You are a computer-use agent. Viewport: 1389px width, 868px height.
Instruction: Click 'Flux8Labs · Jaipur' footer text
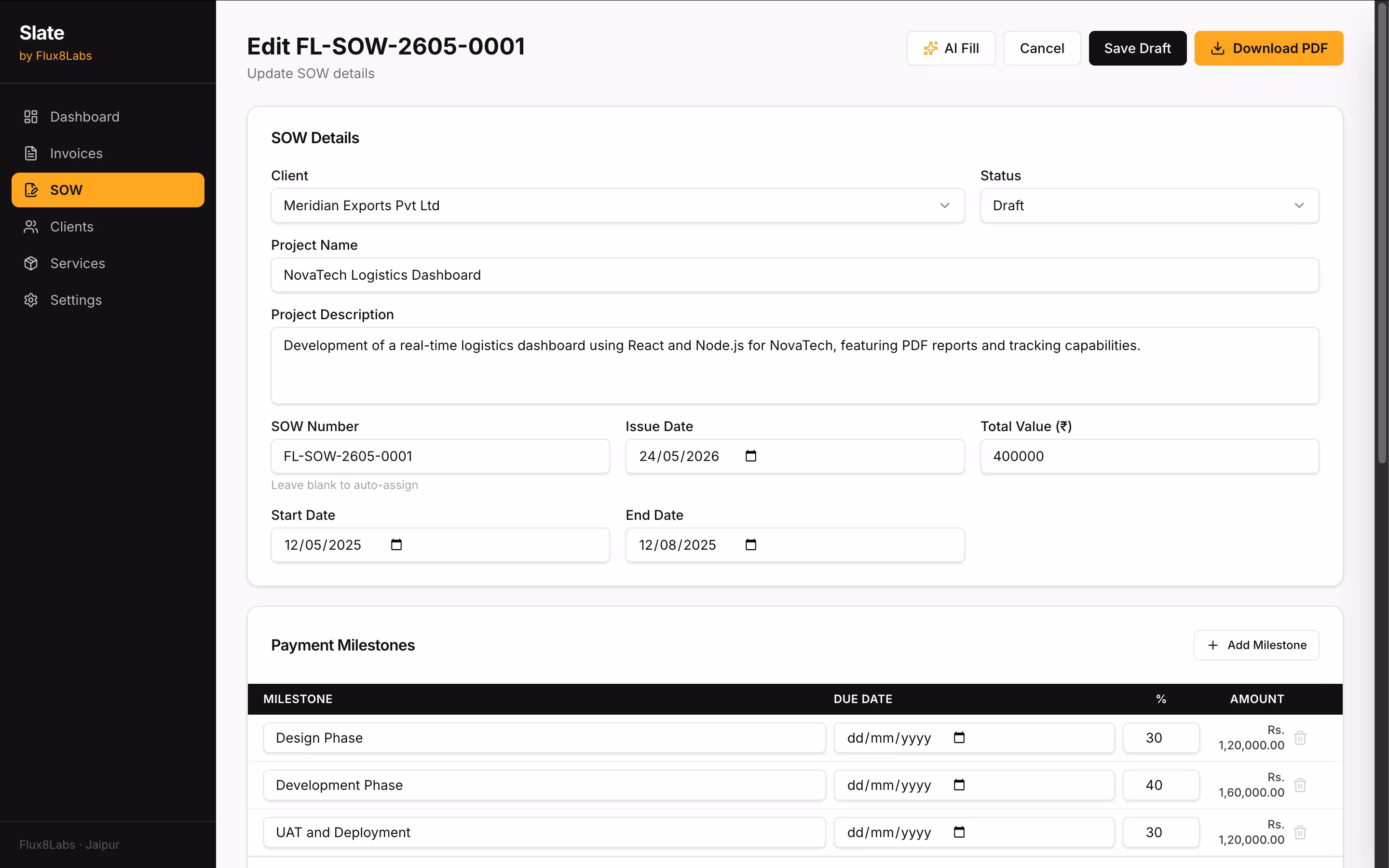coord(69,844)
